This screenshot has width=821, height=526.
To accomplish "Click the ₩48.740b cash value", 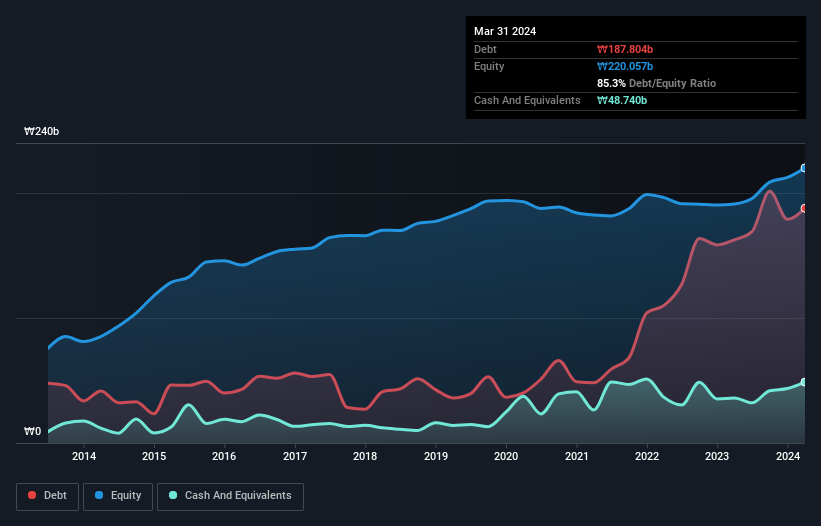I will pos(622,100).
